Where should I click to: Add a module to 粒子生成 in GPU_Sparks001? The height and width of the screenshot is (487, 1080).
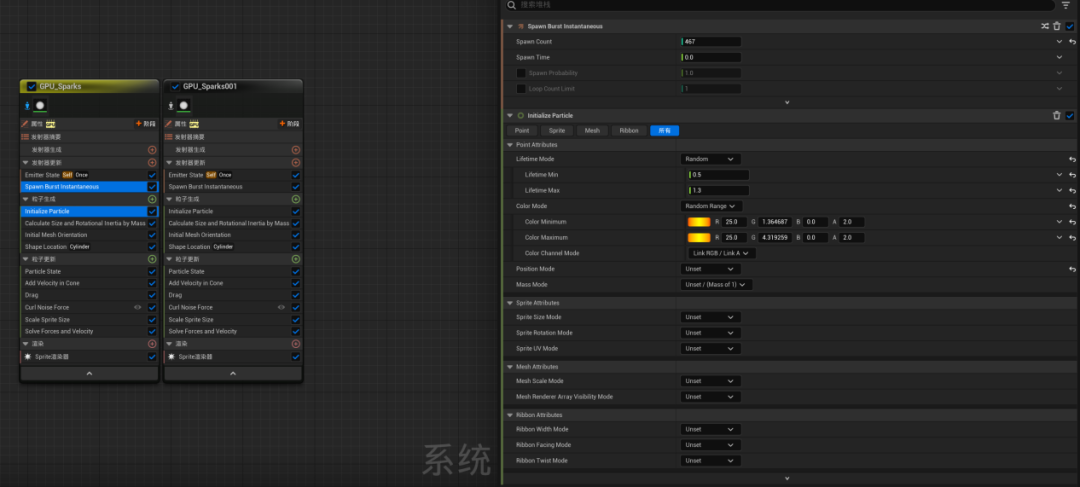(x=296, y=199)
